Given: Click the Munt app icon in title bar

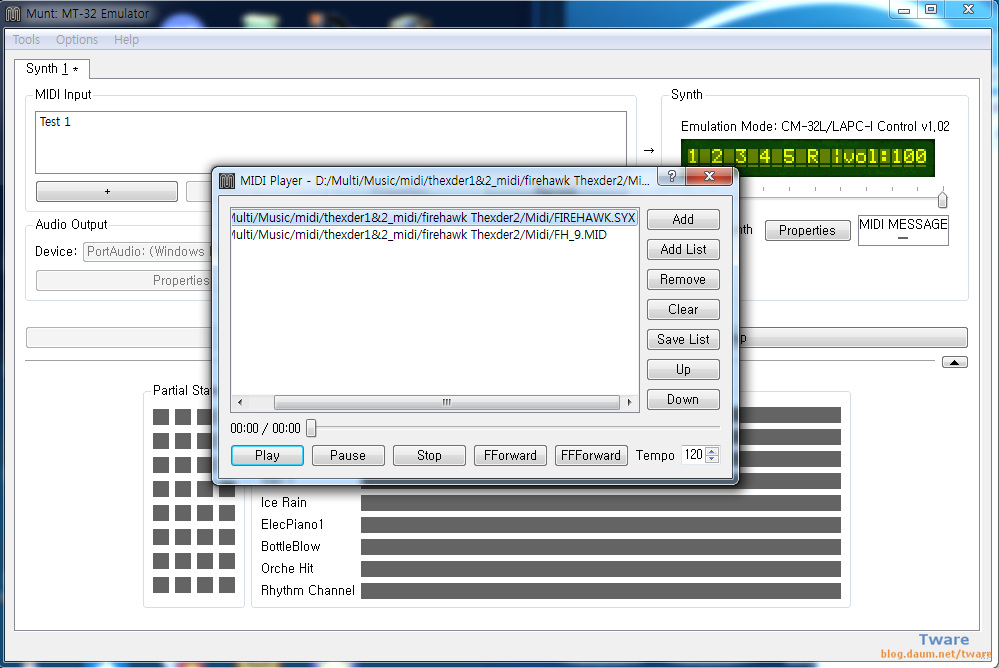Looking at the screenshot, I should (13, 13).
